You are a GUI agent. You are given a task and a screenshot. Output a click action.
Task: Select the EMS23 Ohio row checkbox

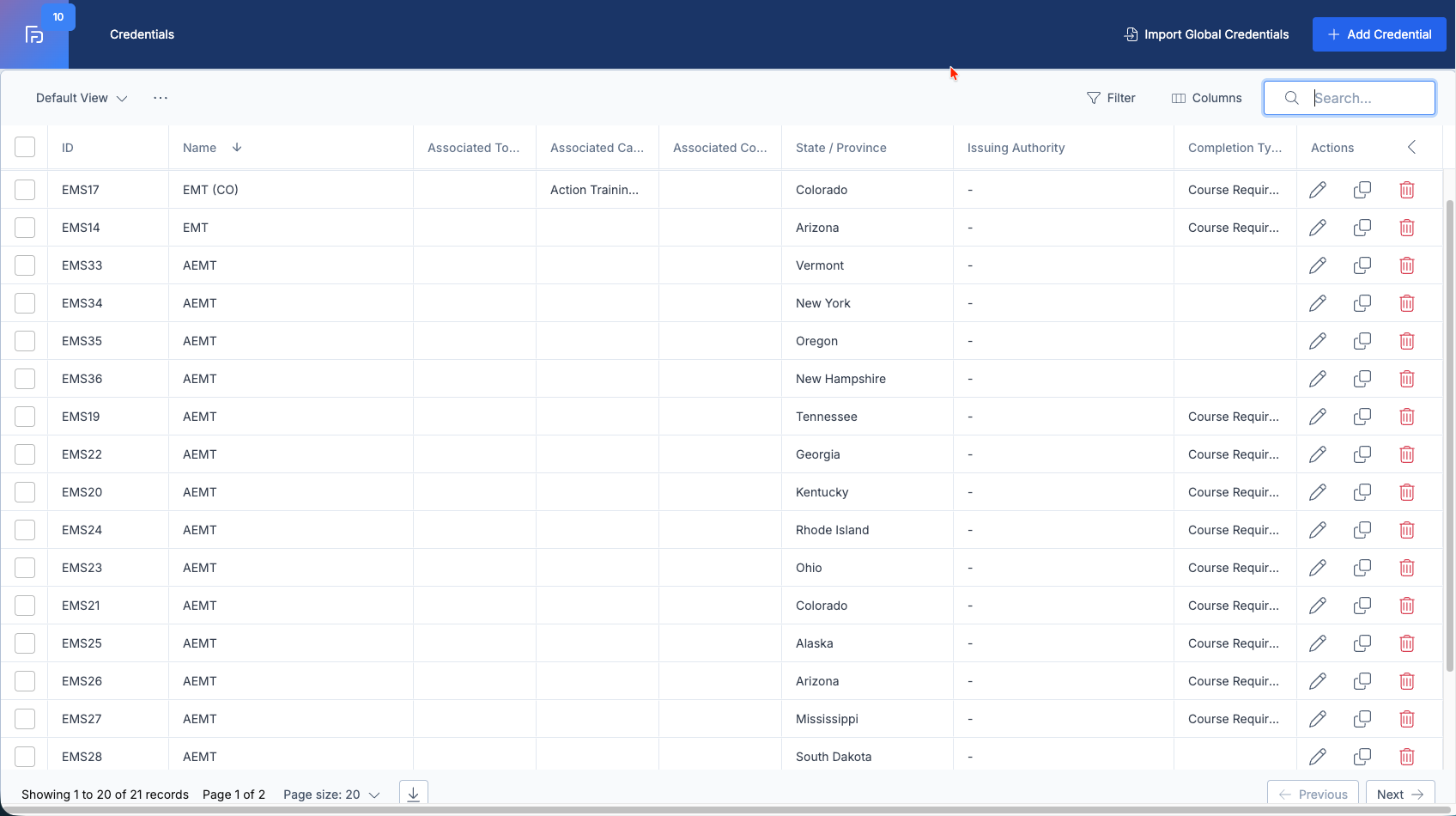[25, 568]
